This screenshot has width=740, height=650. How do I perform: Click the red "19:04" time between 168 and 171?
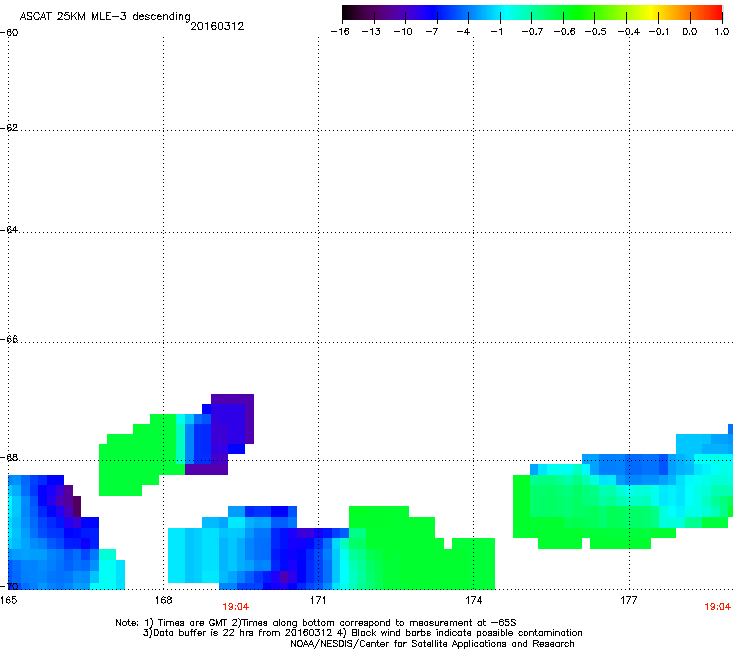click(235, 607)
